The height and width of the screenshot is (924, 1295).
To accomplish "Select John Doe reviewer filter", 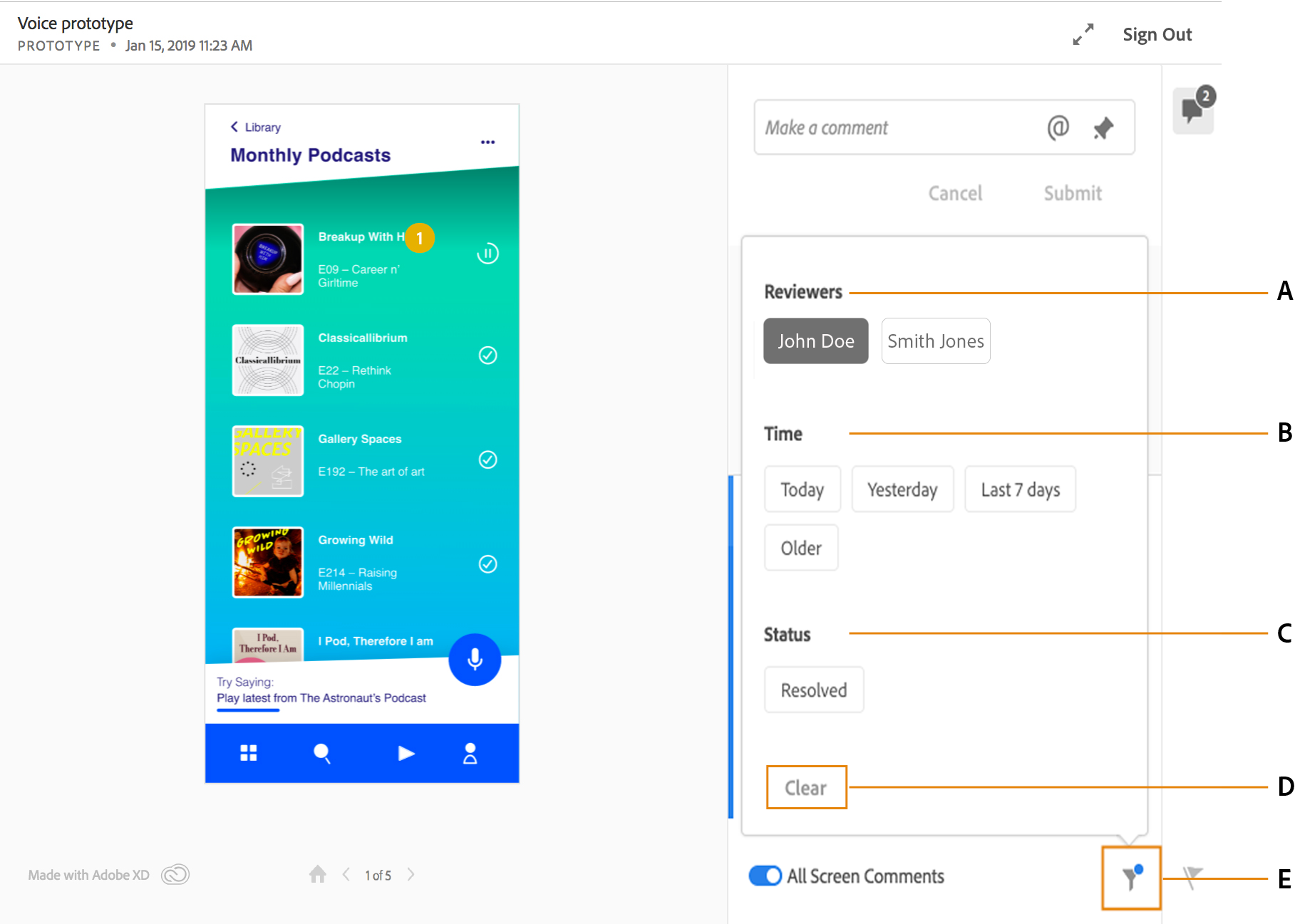I will (x=816, y=341).
